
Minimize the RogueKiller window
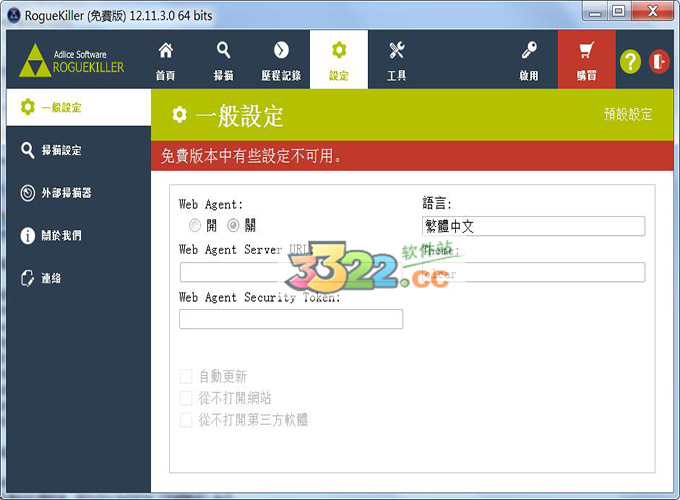pos(595,12)
